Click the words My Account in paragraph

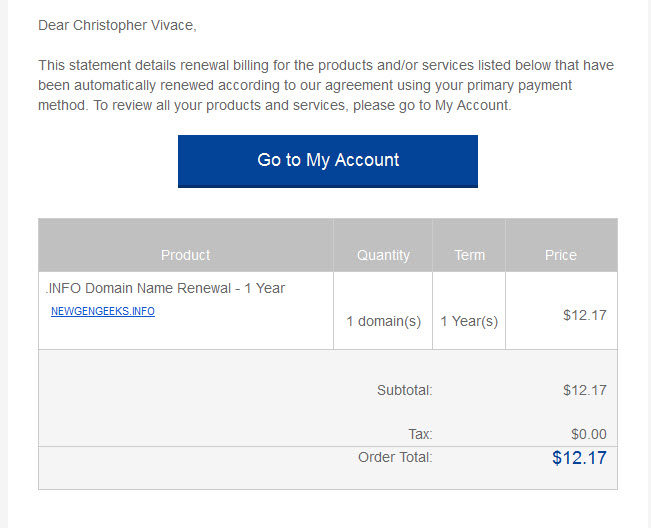coord(472,105)
